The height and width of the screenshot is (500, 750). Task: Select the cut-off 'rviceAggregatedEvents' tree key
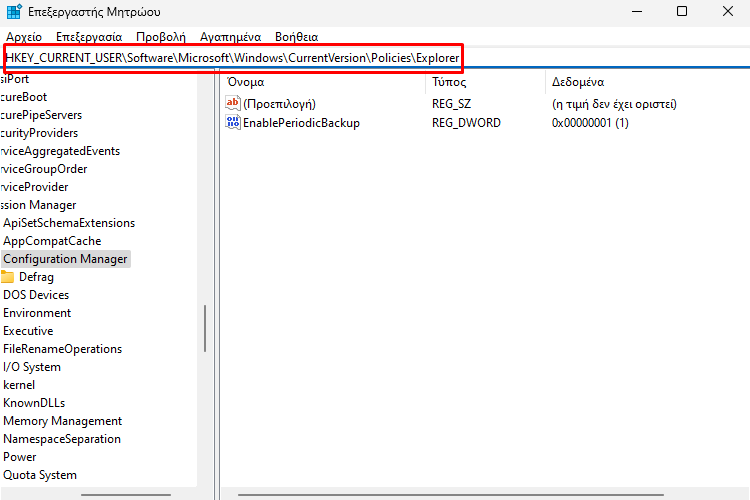pos(60,151)
